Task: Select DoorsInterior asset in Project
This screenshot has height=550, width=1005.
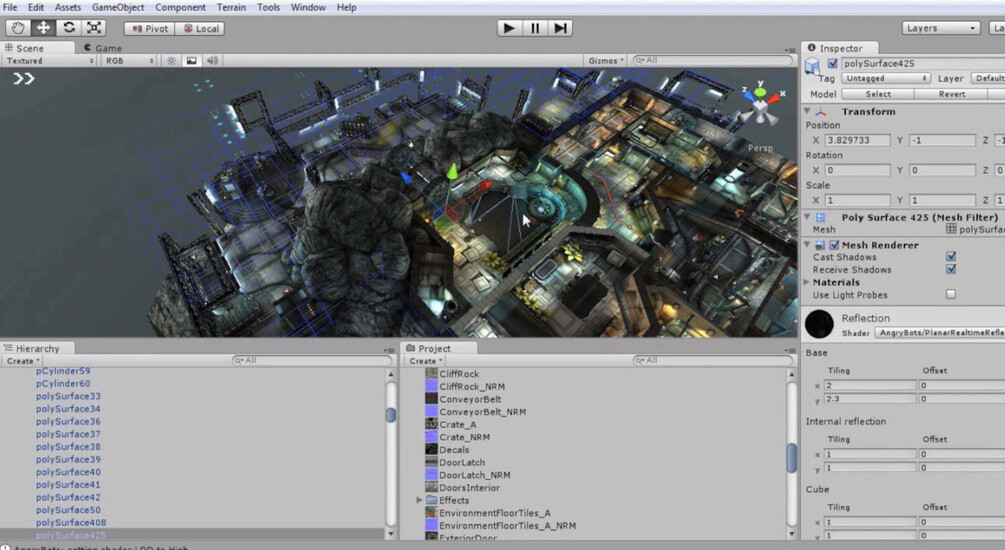Action: pos(469,488)
